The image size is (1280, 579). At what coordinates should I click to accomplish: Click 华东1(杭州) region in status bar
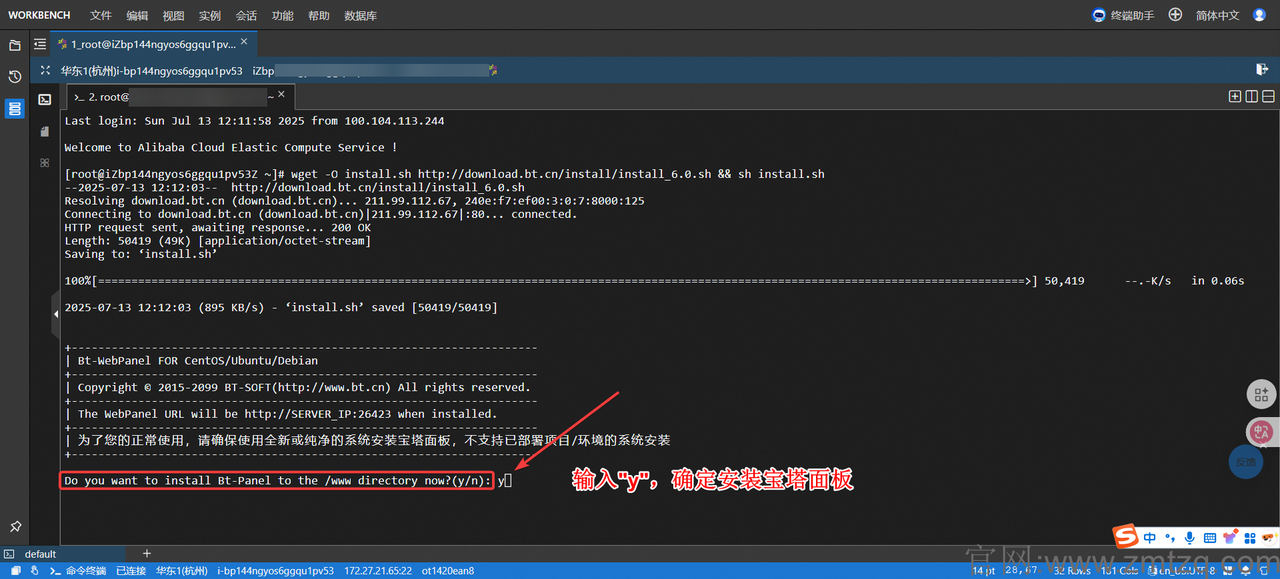(181, 571)
